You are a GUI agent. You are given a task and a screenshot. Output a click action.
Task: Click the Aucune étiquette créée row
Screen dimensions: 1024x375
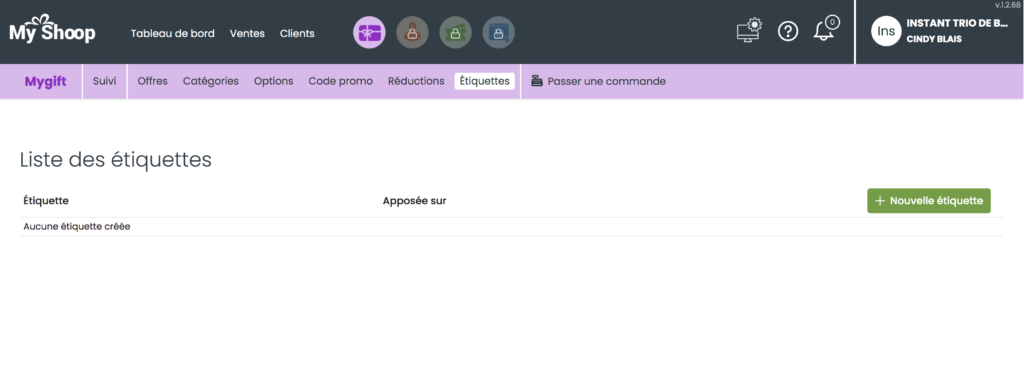511,227
